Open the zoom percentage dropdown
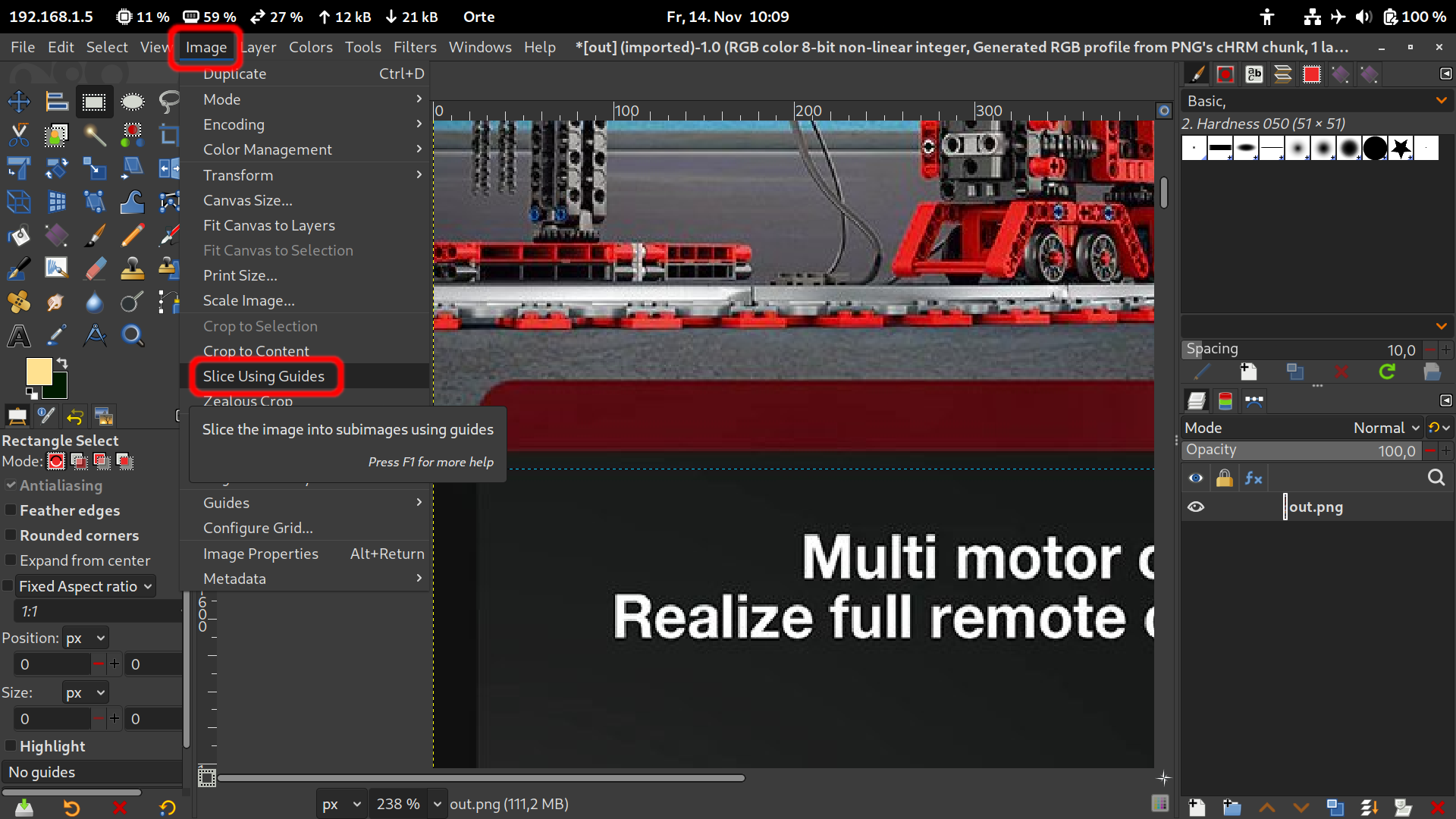This screenshot has width=1456, height=819. (x=437, y=804)
